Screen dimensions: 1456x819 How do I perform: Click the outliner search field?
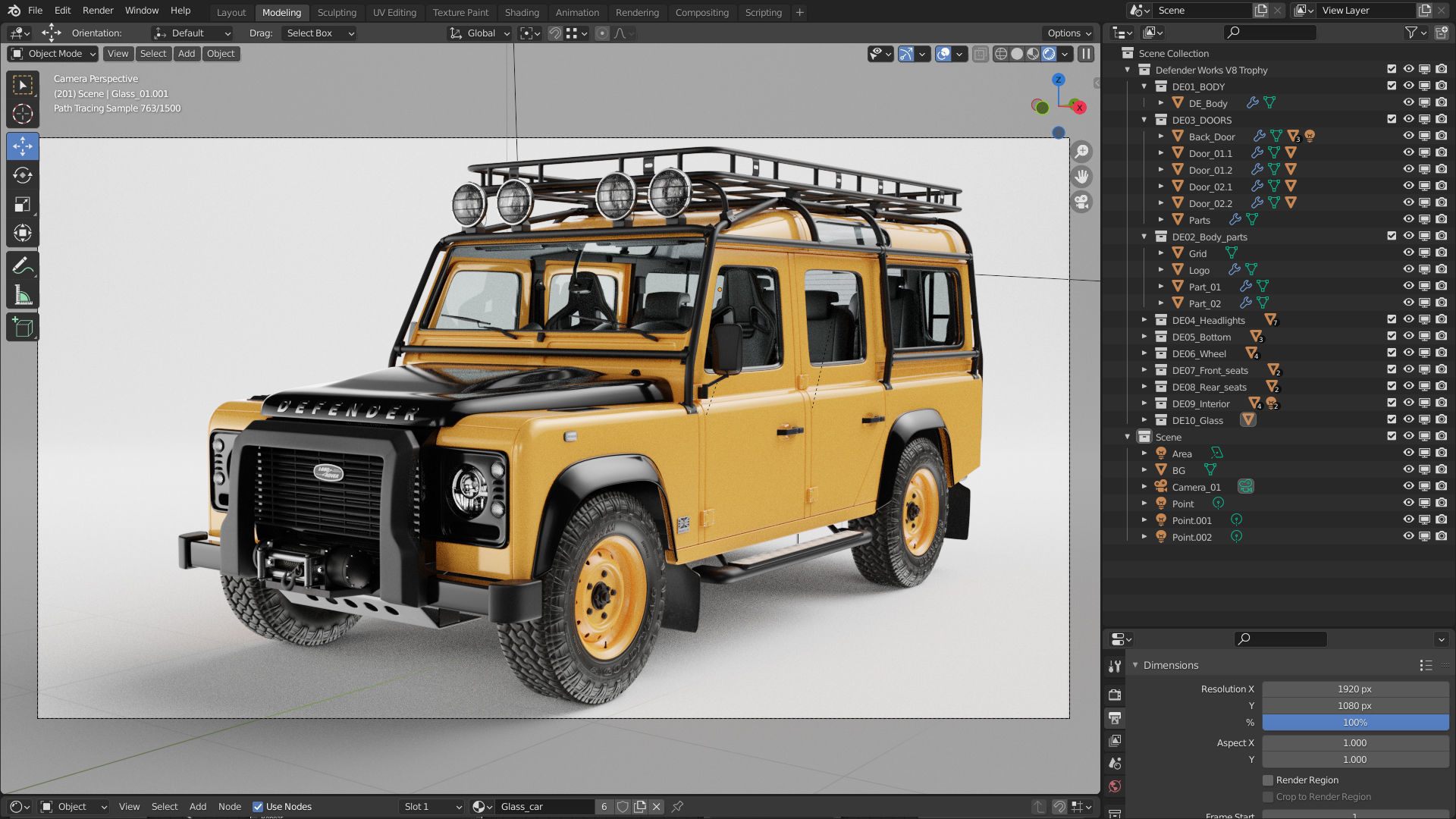coord(1270,33)
